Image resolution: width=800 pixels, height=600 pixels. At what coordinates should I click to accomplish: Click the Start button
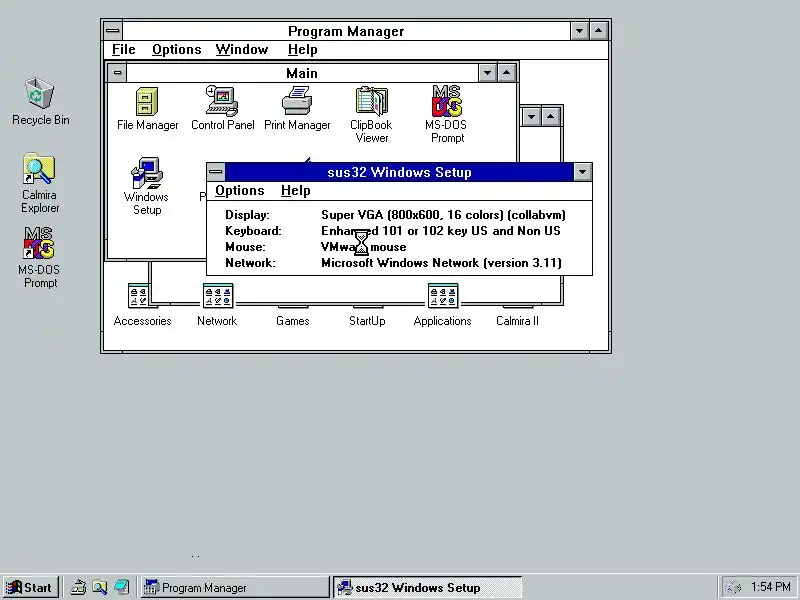point(30,587)
